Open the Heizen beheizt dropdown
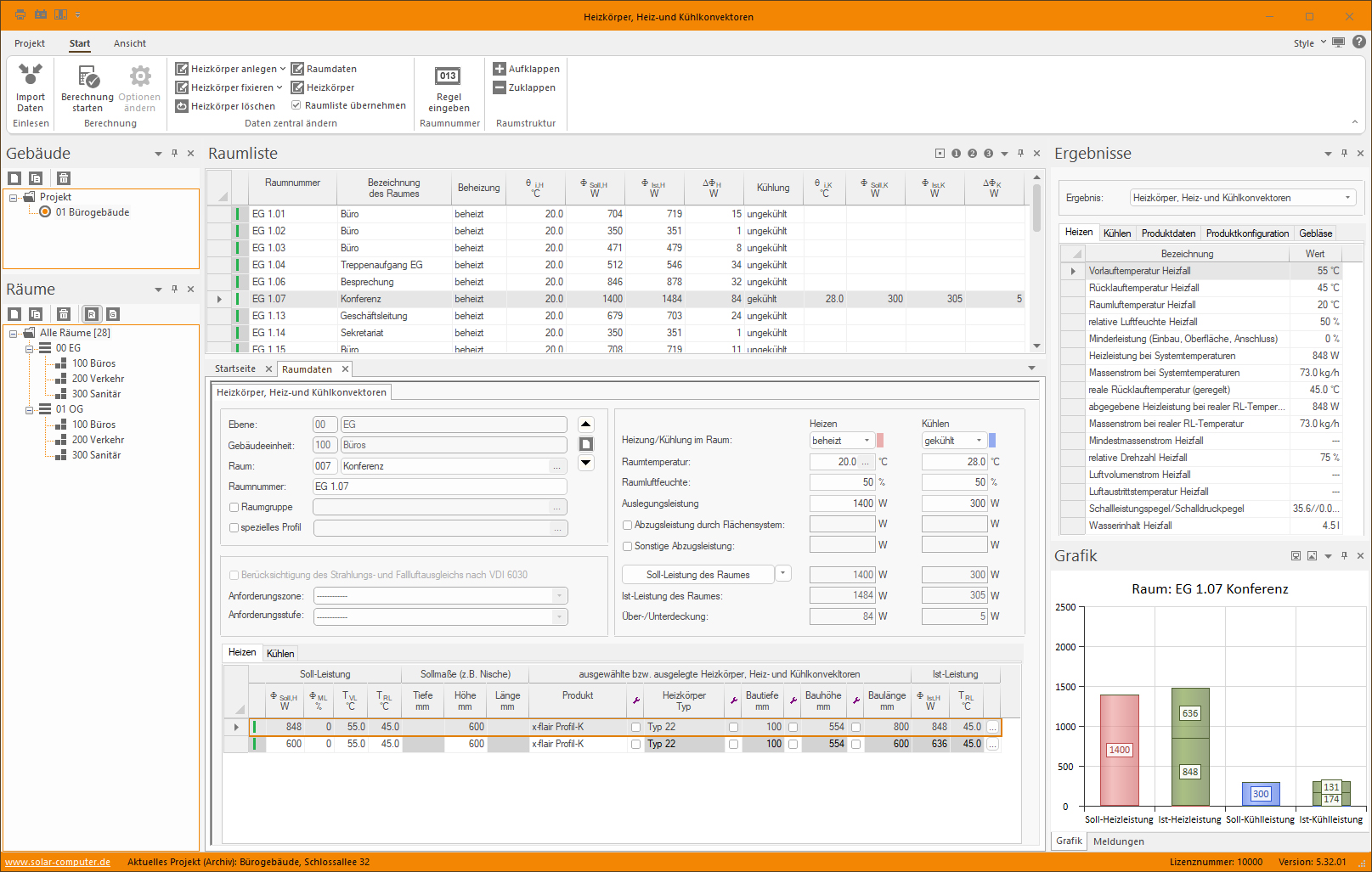Viewport: 1372px width, 872px height. point(867,441)
